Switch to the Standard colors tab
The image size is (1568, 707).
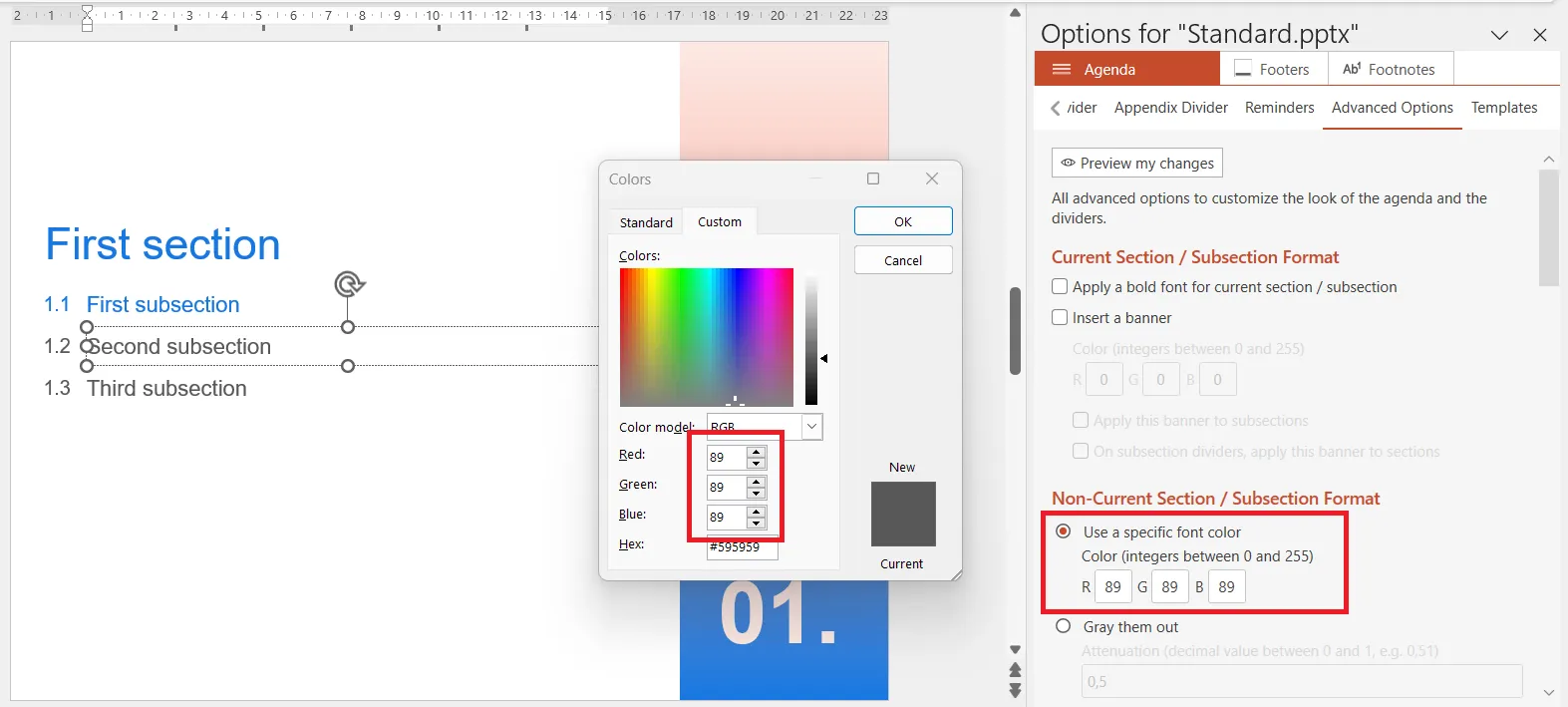(x=646, y=222)
